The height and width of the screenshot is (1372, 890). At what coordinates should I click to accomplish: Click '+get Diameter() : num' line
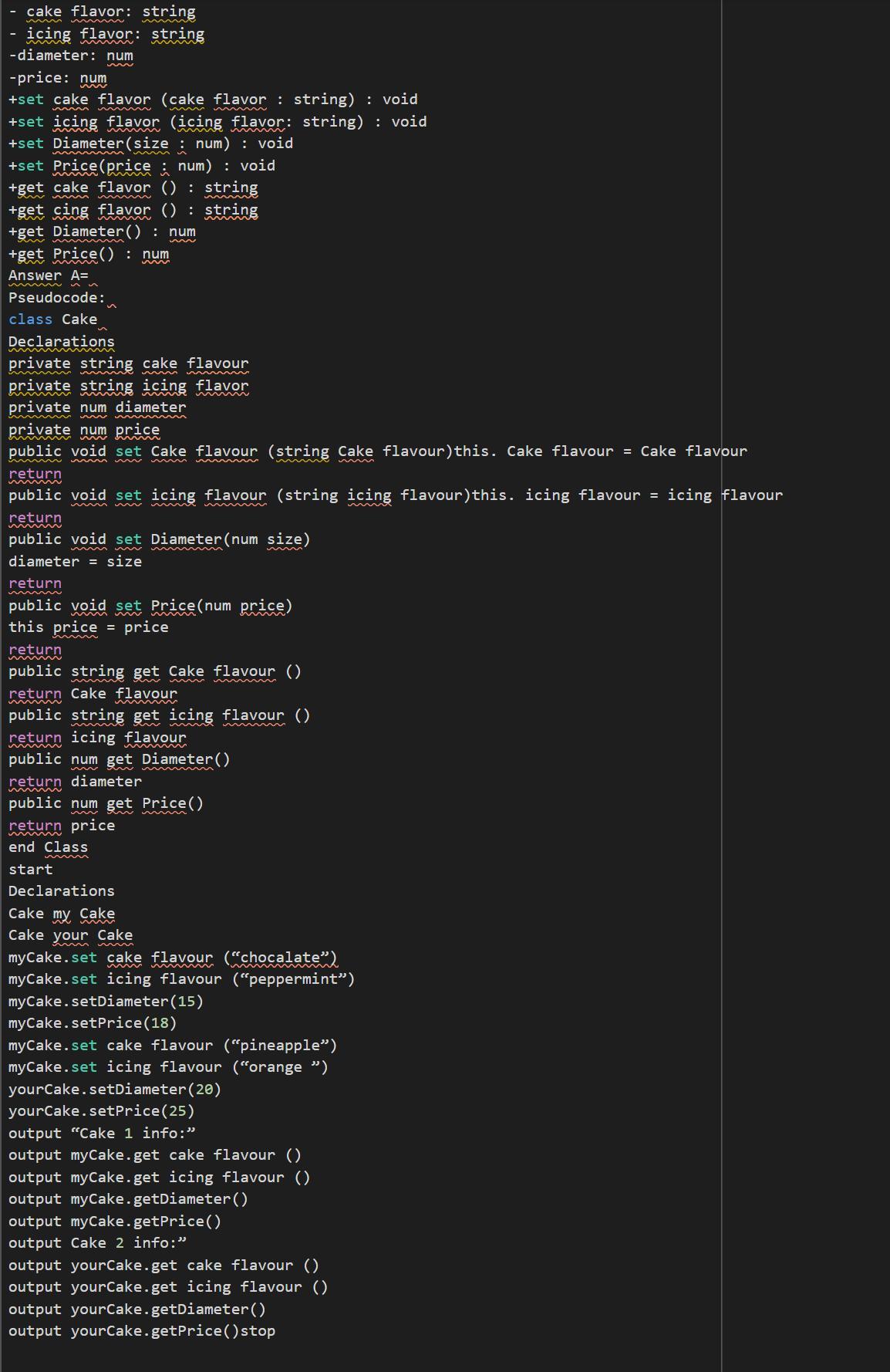102,231
